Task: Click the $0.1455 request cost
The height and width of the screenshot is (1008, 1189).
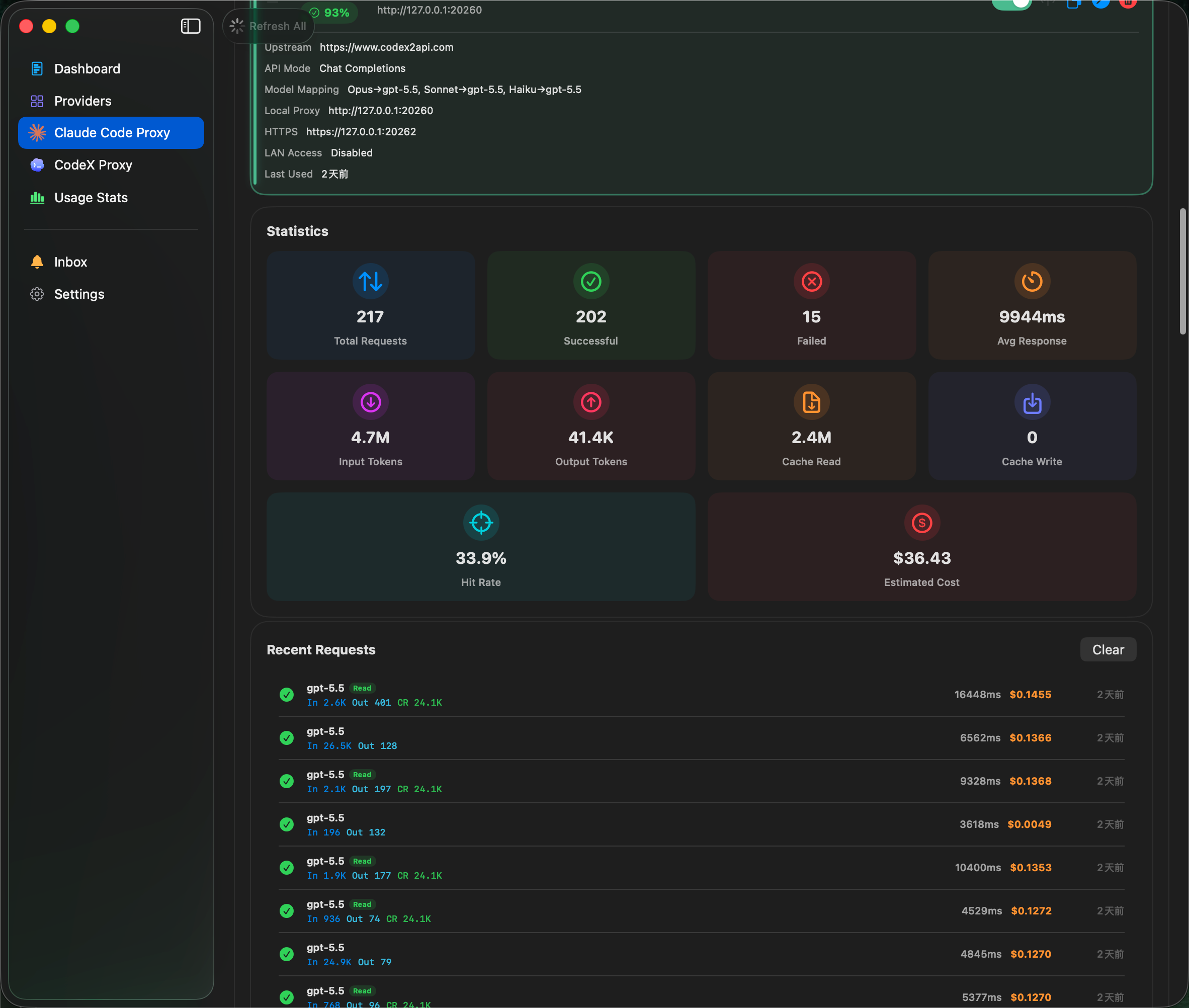Action: [1030, 695]
